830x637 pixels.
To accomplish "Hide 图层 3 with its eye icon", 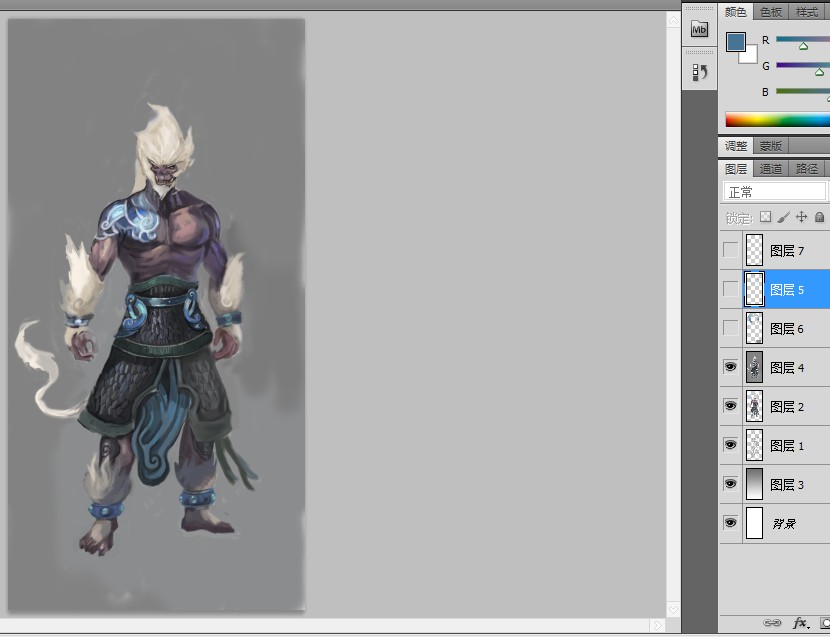I will tap(730, 483).
